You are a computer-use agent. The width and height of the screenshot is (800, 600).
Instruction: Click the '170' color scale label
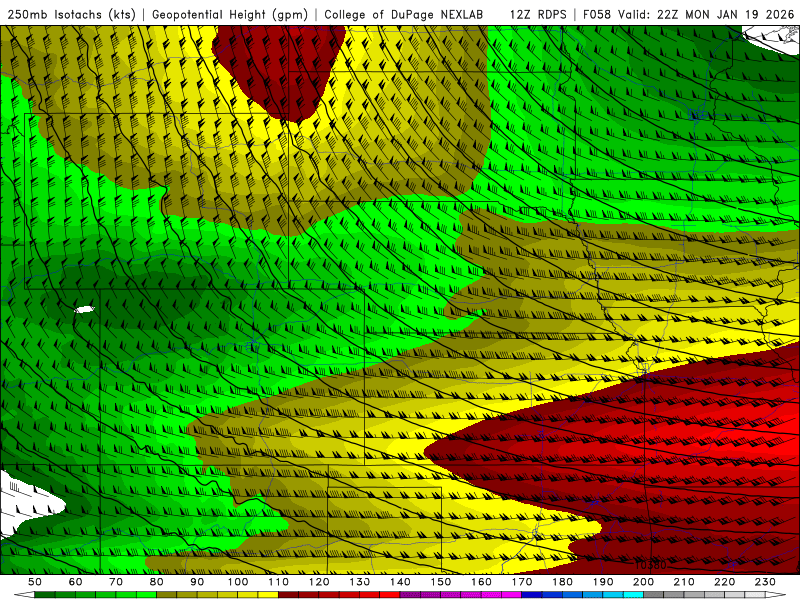[x=522, y=582]
